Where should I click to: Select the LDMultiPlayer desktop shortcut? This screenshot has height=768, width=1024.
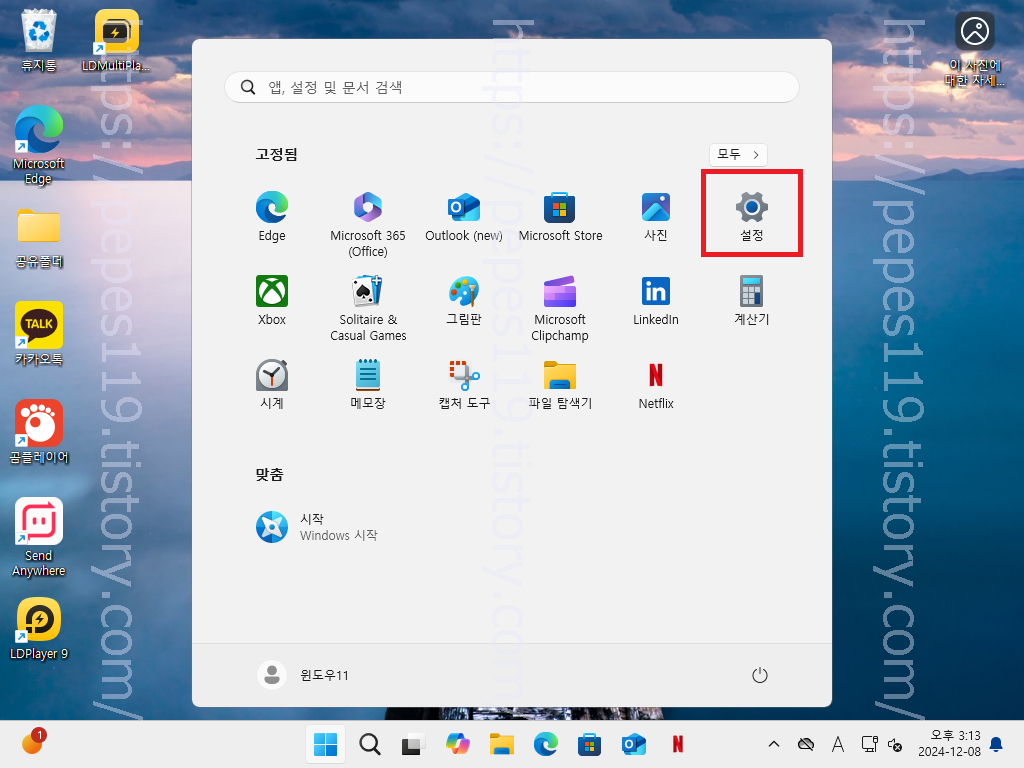pos(116,40)
